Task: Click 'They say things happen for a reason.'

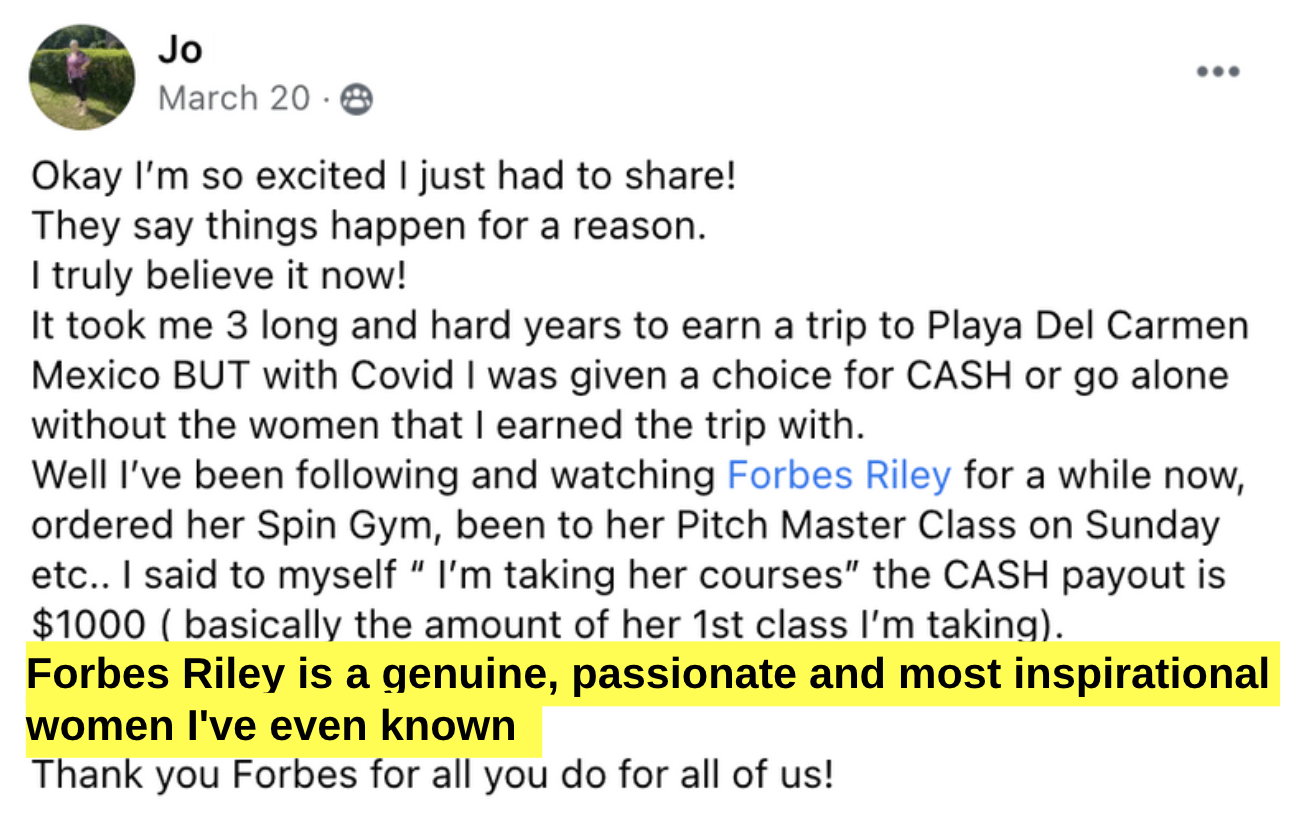Action: coord(369,226)
